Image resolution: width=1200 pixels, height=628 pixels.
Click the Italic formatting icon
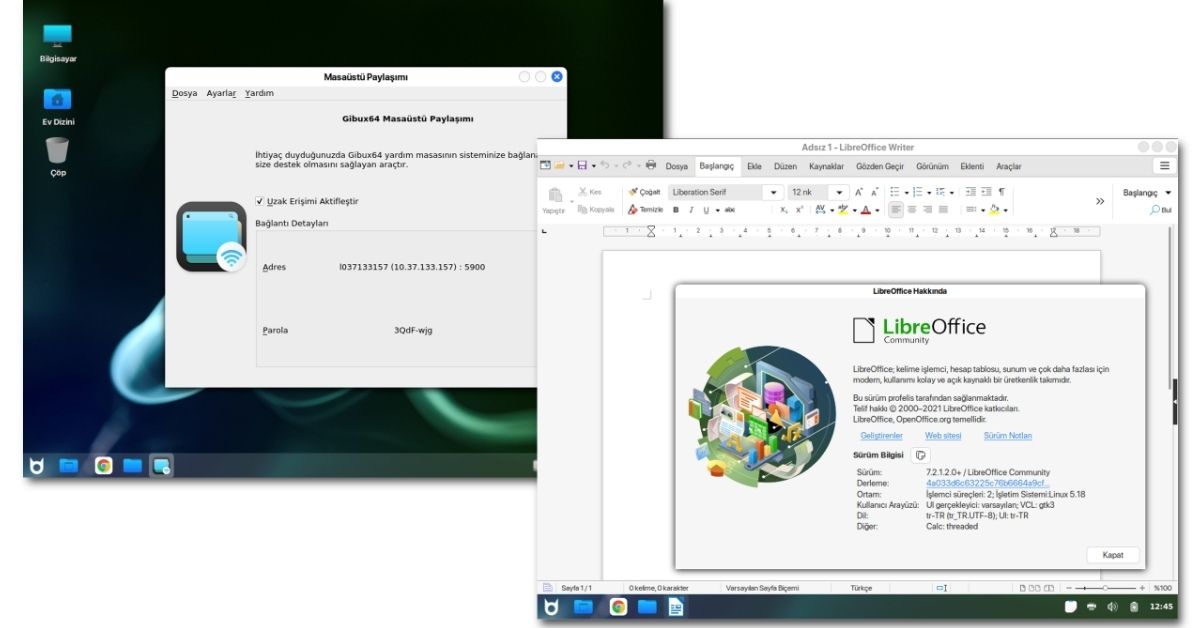pyautogui.click(x=690, y=210)
